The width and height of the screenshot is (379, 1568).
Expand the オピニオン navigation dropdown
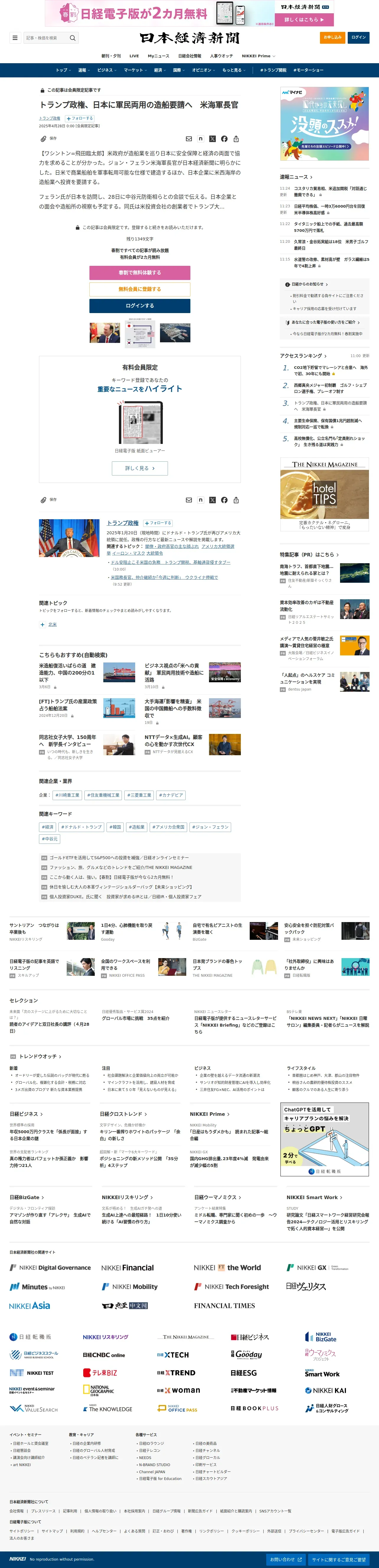tap(204, 70)
